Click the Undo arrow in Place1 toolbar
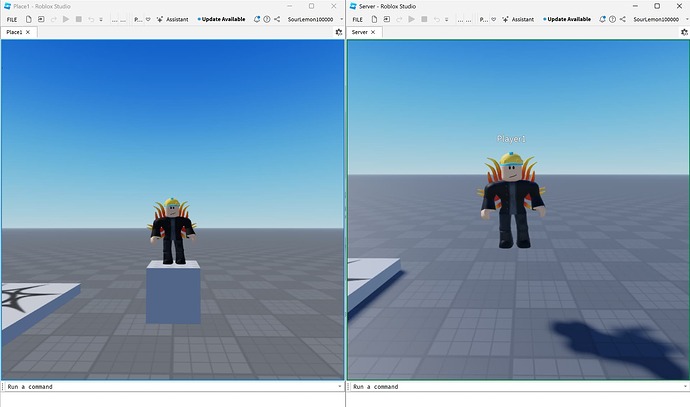 (x=91, y=19)
